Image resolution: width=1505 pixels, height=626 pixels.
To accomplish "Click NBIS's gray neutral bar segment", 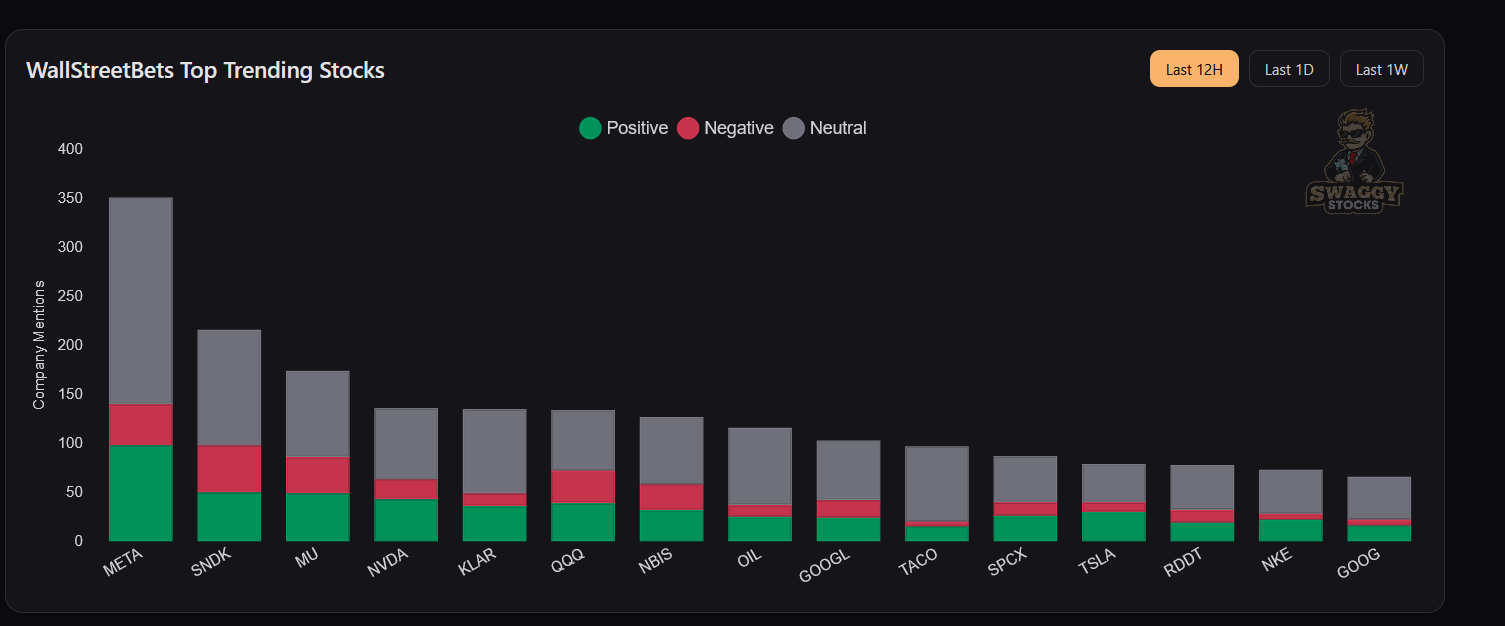I will [672, 451].
